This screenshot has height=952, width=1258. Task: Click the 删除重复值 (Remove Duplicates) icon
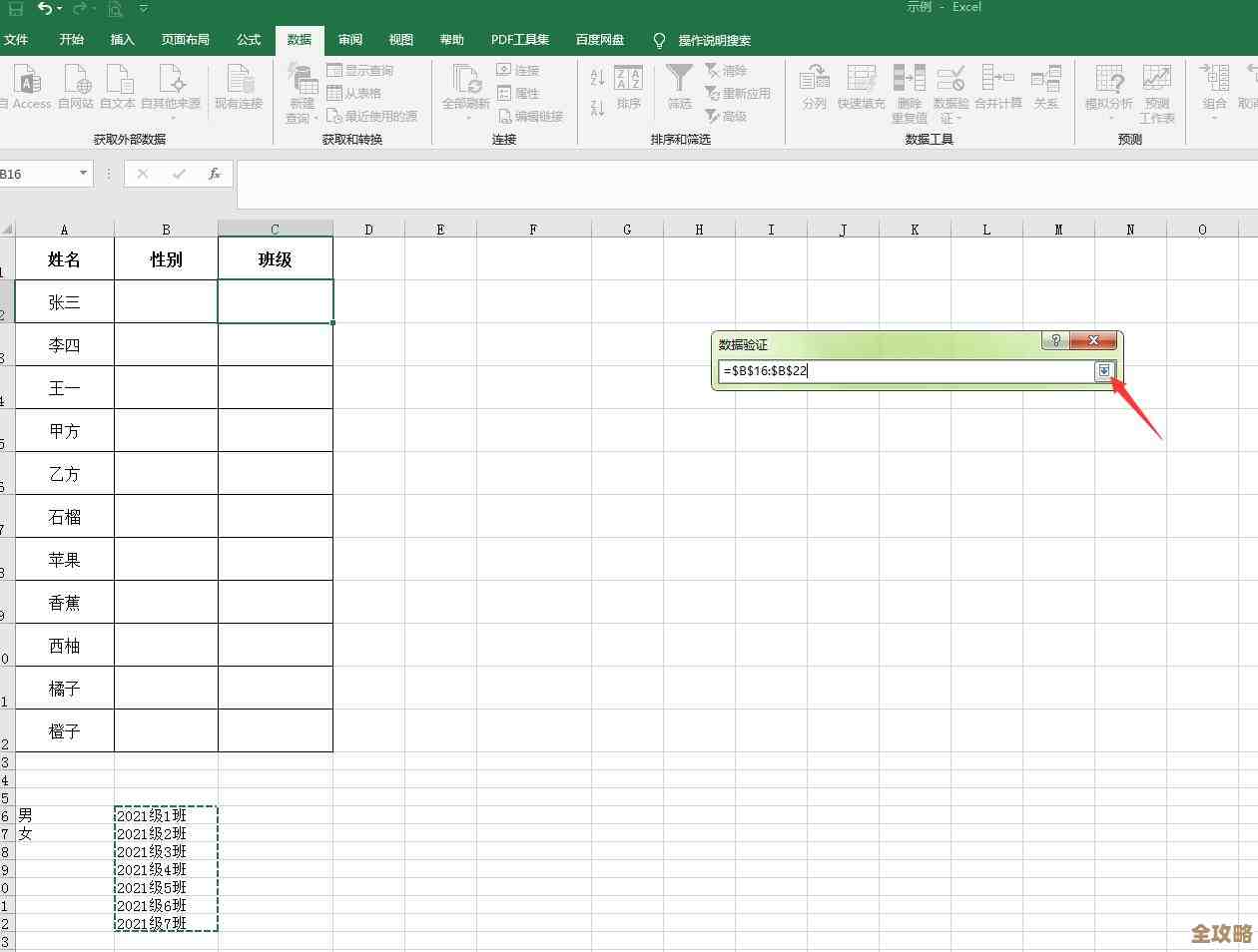[x=909, y=79]
